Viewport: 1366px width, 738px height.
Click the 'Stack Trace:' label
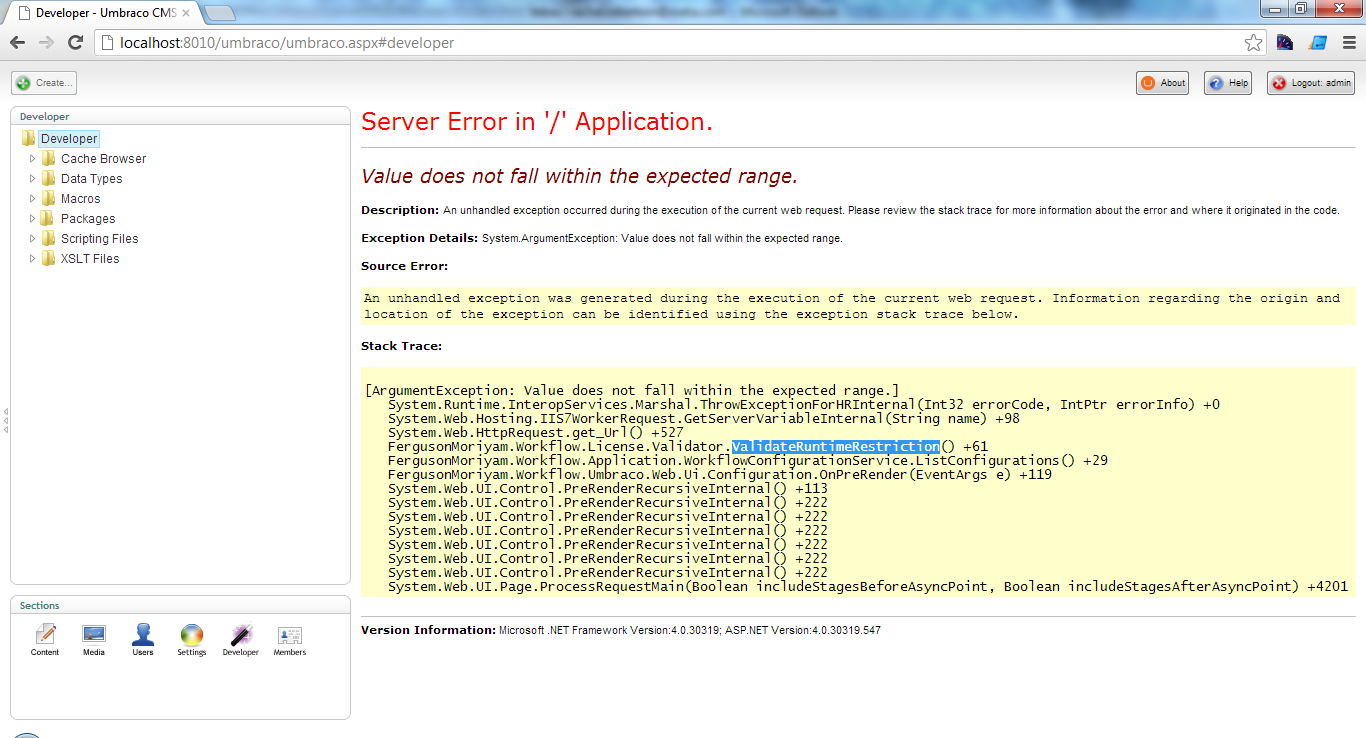coord(401,346)
